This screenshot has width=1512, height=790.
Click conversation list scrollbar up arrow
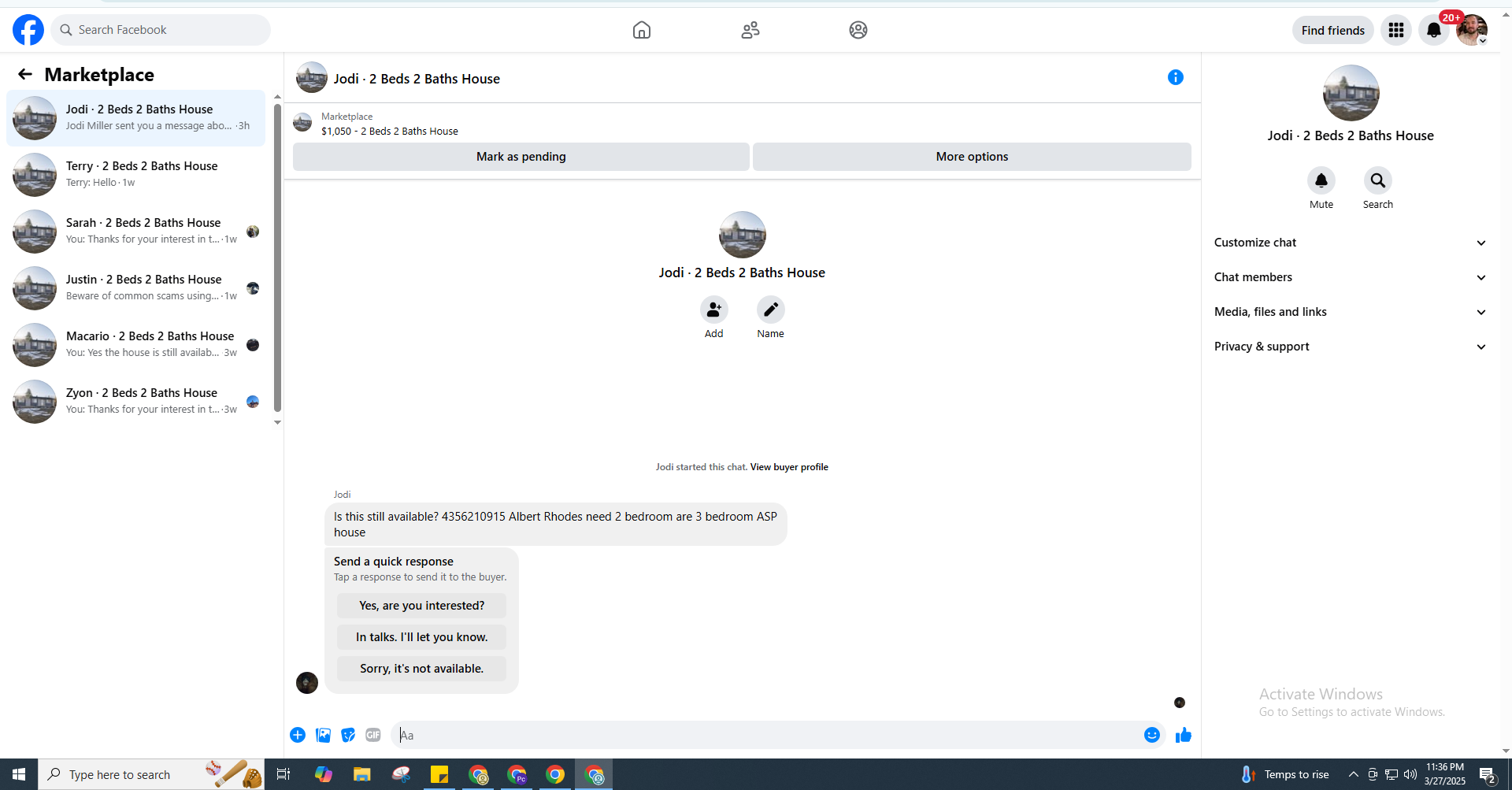tap(277, 97)
